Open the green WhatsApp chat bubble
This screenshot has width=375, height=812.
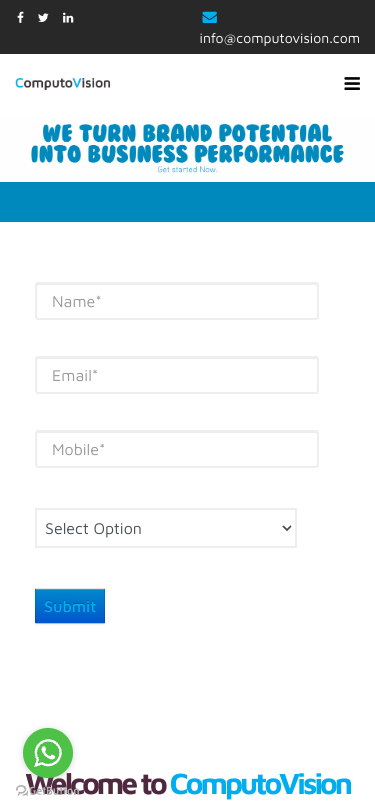point(48,753)
